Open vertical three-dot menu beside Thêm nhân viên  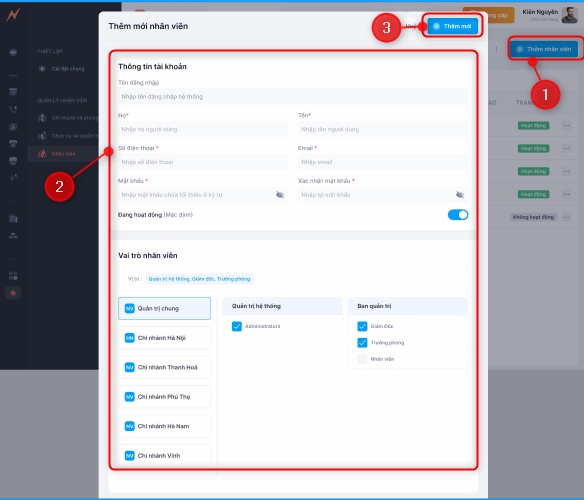coord(496,49)
